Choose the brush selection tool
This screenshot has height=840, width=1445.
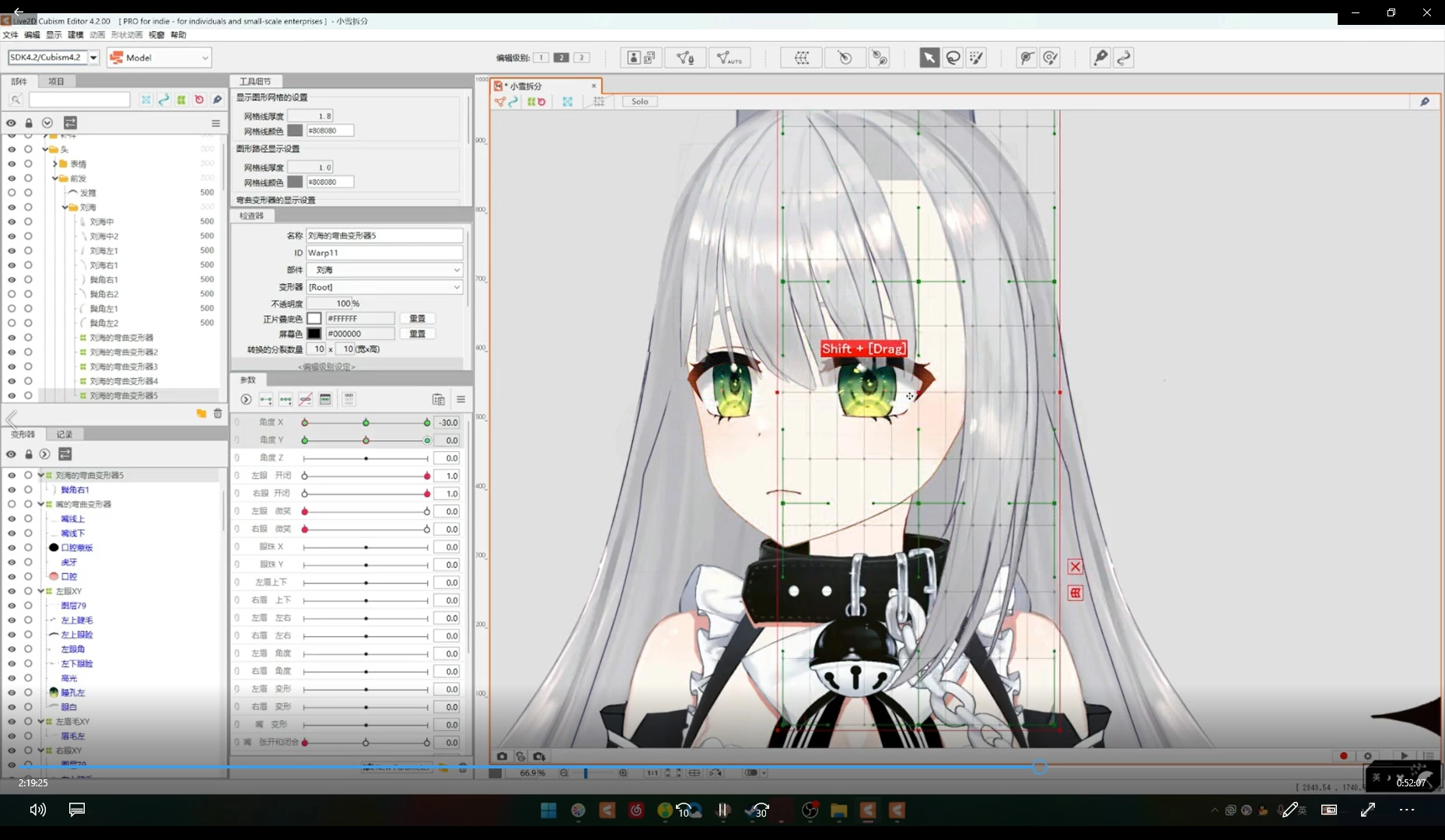pos(976,58)
